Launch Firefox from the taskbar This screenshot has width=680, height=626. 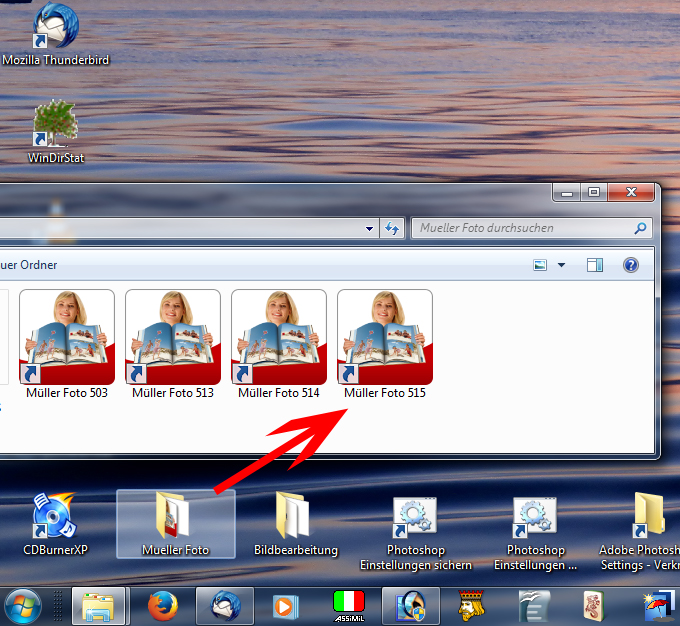click(x=163, y=606)
